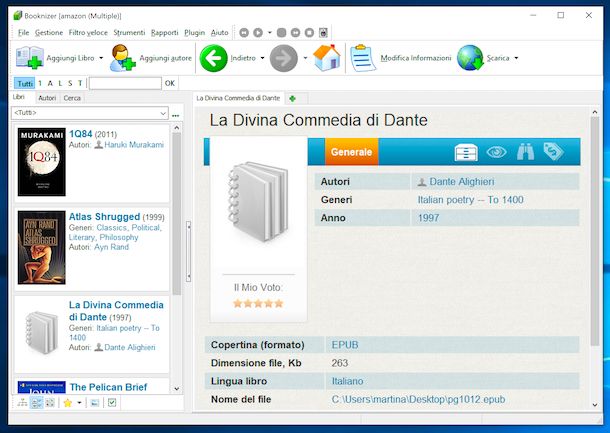Click the ellipsis button beside Tutti dropdown
The width and height of the screenshot is (610, 433).
click(175, 115)
